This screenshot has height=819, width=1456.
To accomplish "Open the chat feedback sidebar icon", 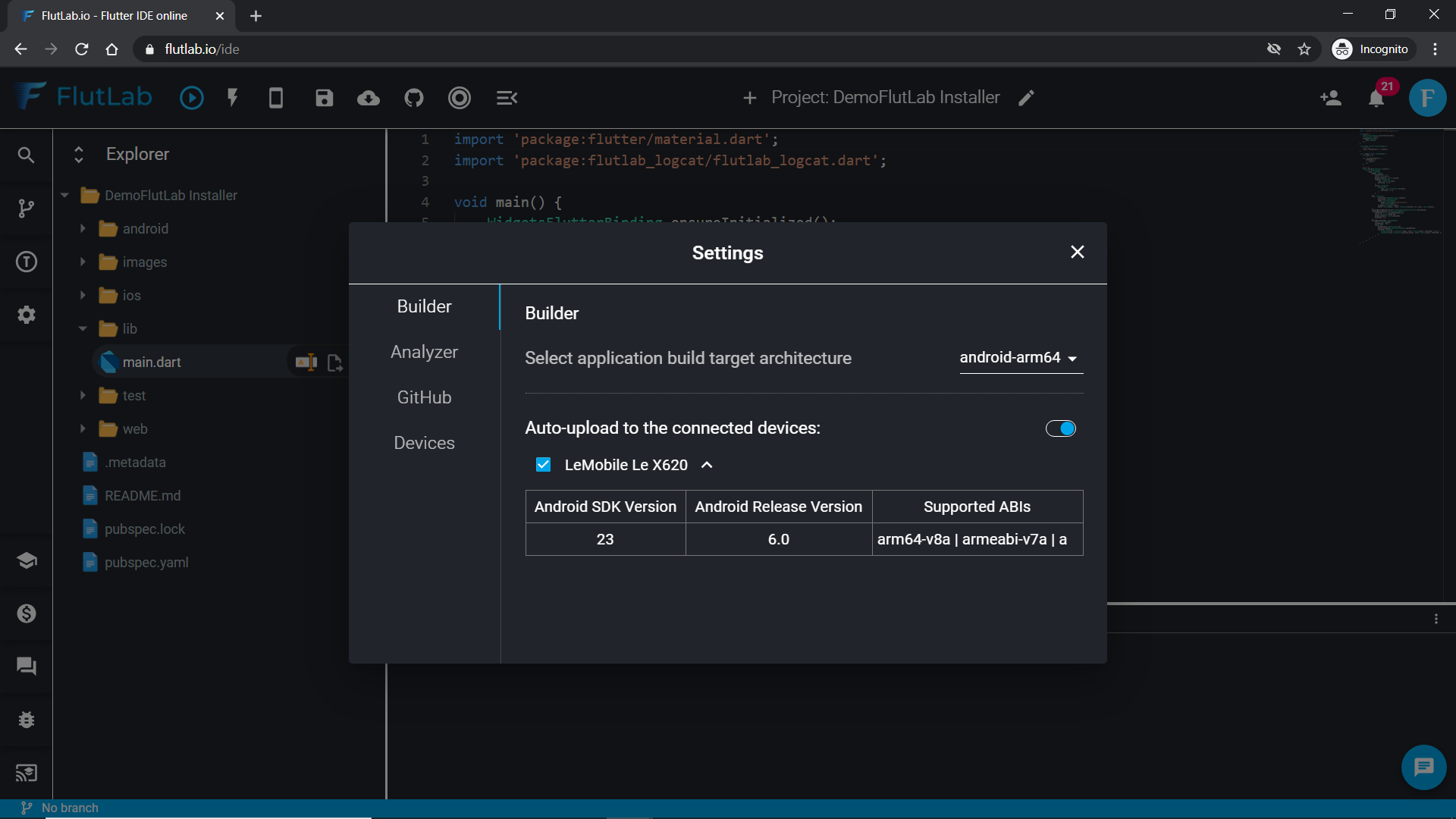I will [26, 667].
